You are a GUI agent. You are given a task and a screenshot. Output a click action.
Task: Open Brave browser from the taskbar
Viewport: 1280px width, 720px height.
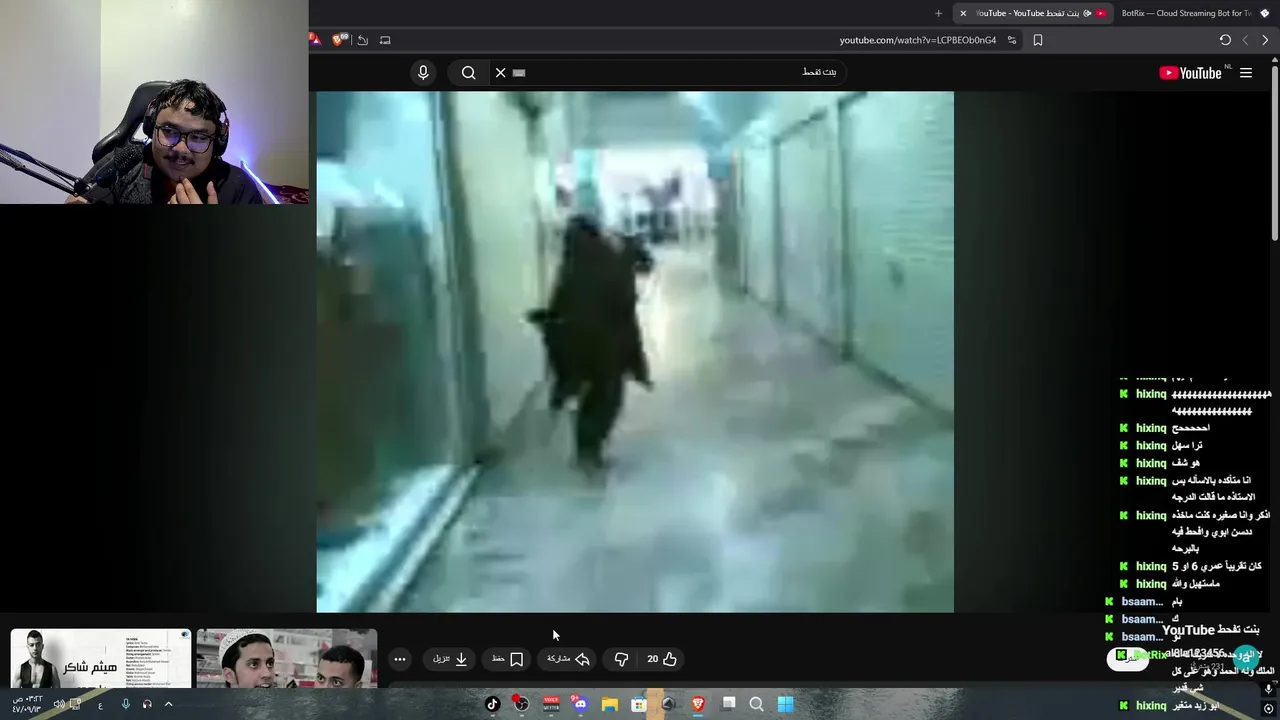(698, 704)
